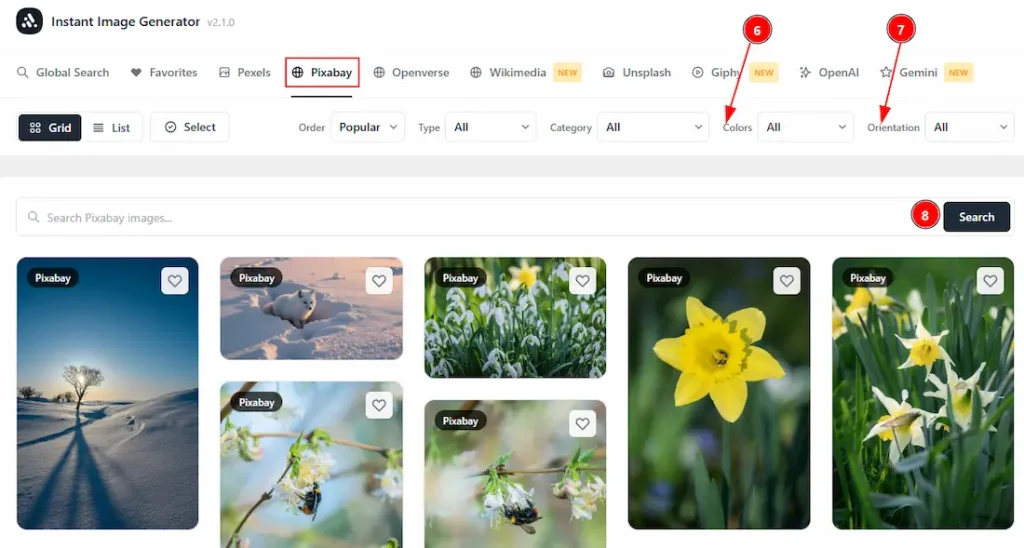Click the search icon inside the Pixabay search box
Viewport: 1024px width, 548px height.
click(33, 217)
